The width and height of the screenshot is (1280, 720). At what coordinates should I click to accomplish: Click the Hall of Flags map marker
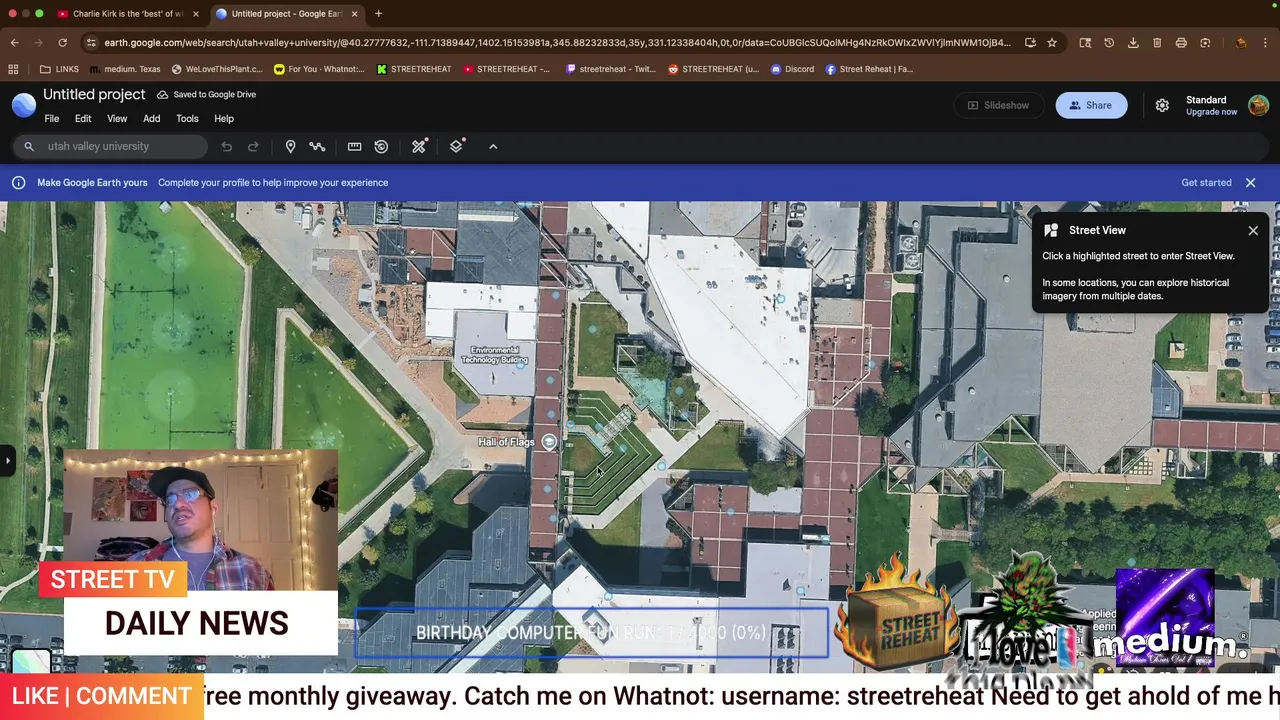point(549,442)
